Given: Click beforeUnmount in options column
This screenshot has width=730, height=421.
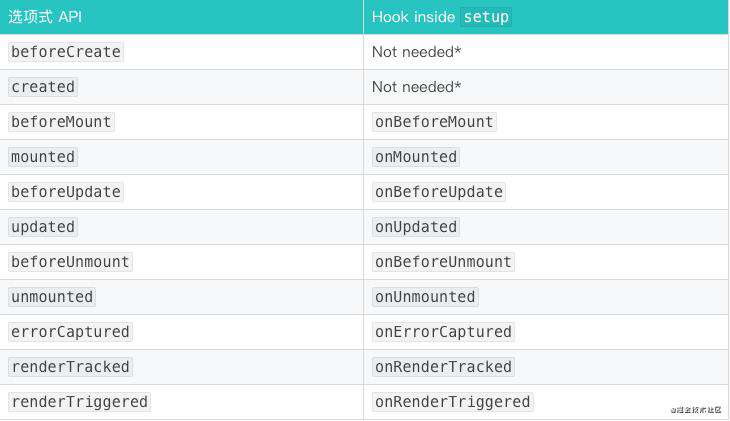Looking at the screenshot, I should [70, 262].
